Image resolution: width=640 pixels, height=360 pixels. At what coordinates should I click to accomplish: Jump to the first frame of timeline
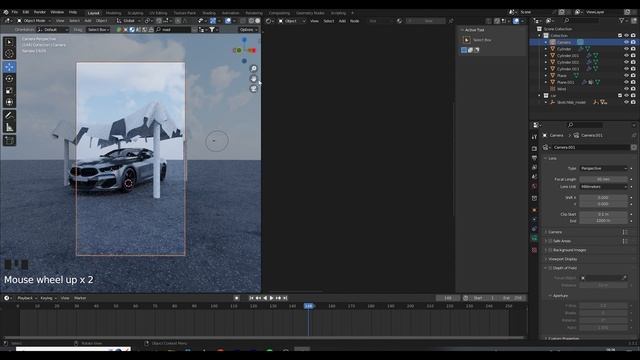point(251,298)
